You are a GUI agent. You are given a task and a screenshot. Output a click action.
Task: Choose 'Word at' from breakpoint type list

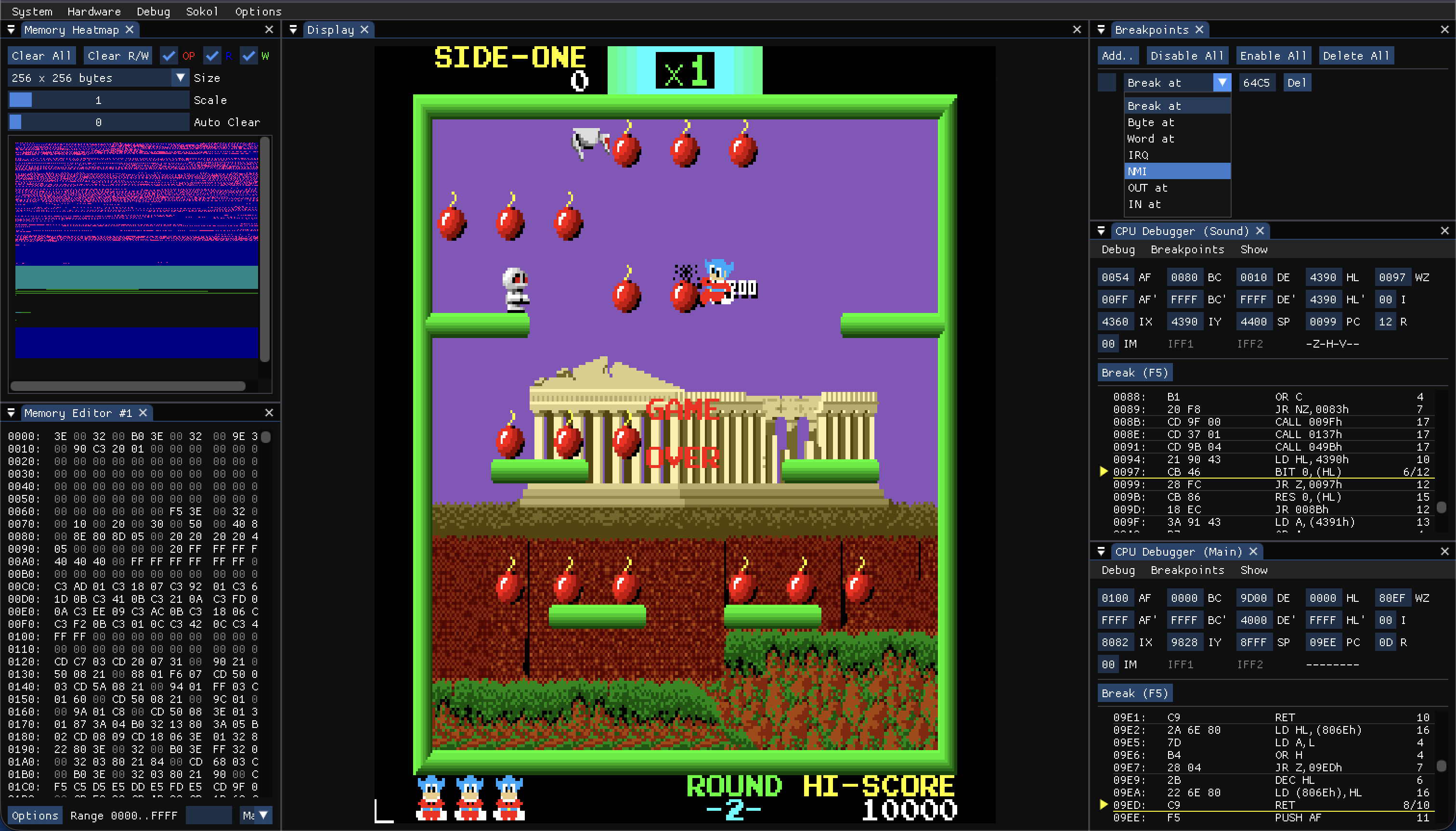(x=1178, y=139)
